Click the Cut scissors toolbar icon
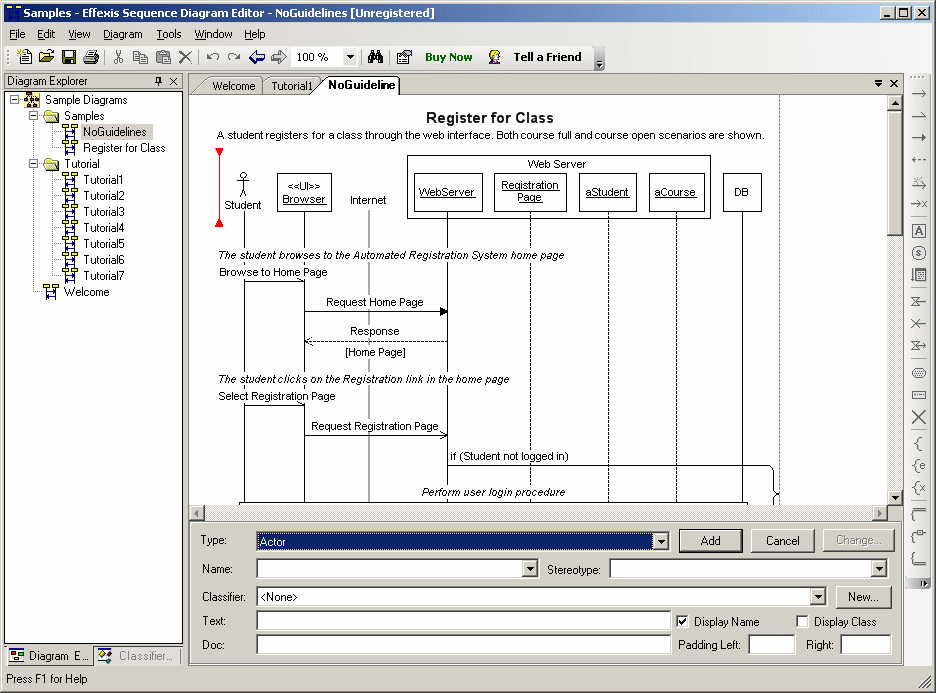The height and width of the screenshot is (693, 936). click(118, 57)
